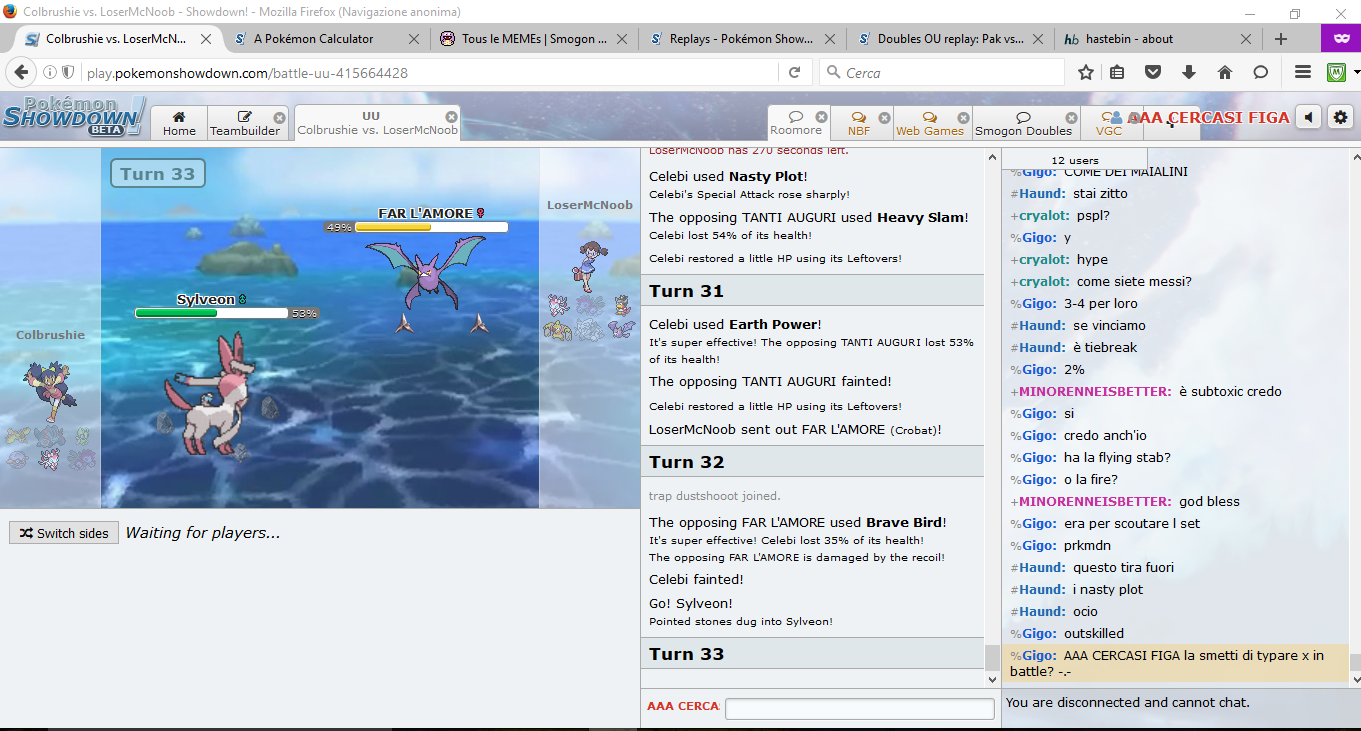
Task: Open the site information icon in the address bar
Action: point(50,73)
